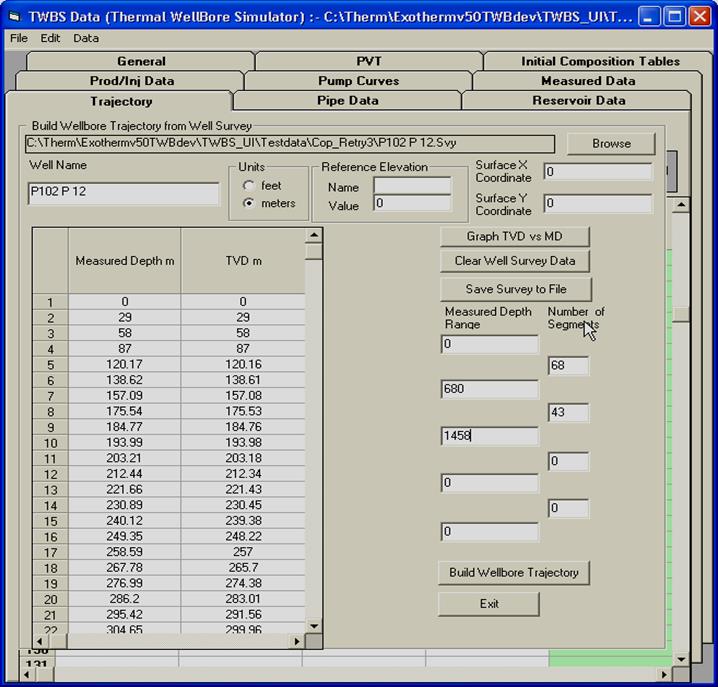Click the measured depth range field showing 680
Viewport: 718px width, 687px height.
point(490,389)
